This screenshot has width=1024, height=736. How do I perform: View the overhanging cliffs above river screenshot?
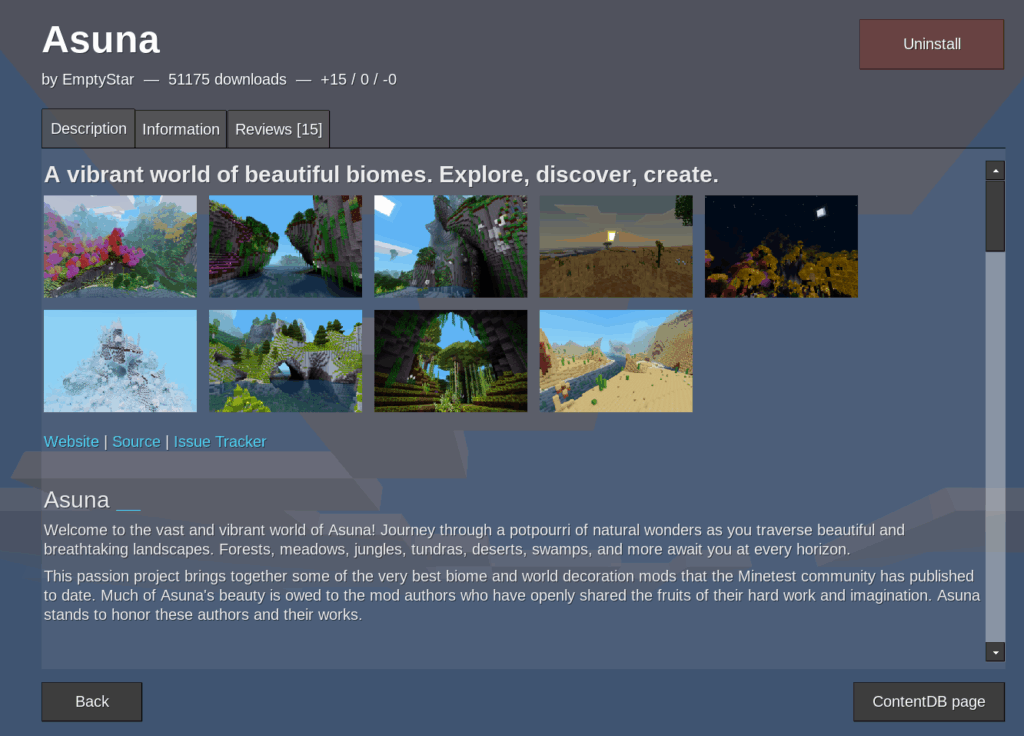(x=285, y=246)
